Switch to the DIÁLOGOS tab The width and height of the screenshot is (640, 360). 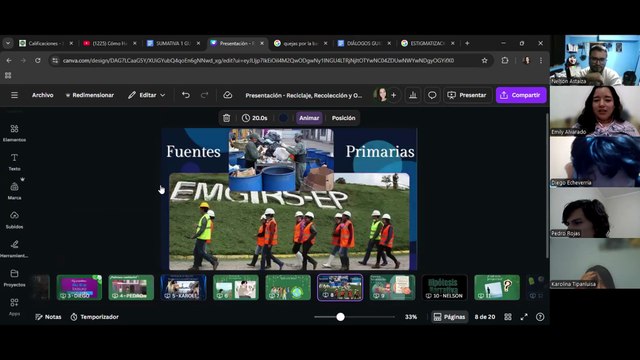[x=363, y=43]
